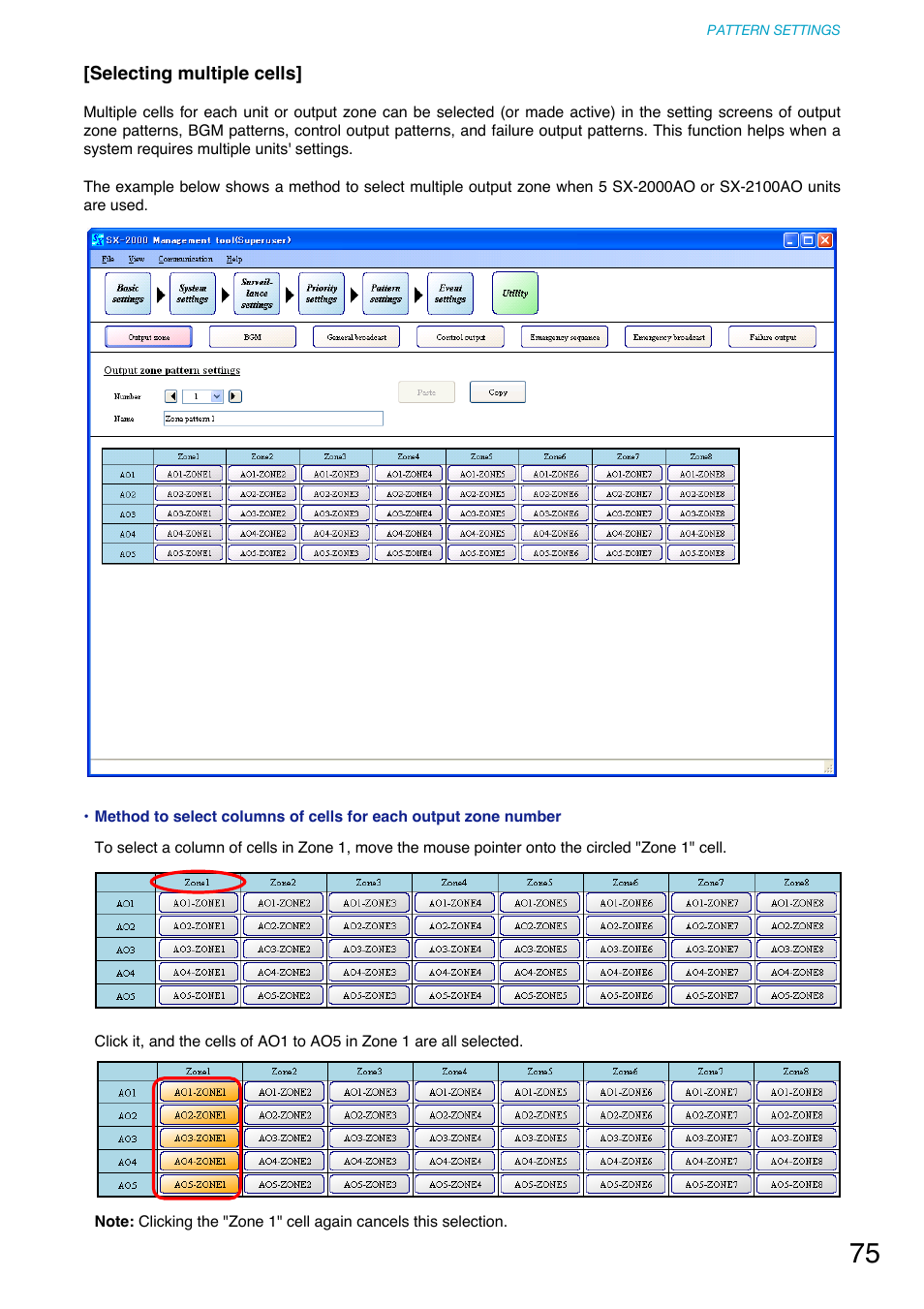Image resolution: width=924 pixels, height=1309 pixels.
Task: Click Zone1 column header in Management tool window
Action: 189,456
